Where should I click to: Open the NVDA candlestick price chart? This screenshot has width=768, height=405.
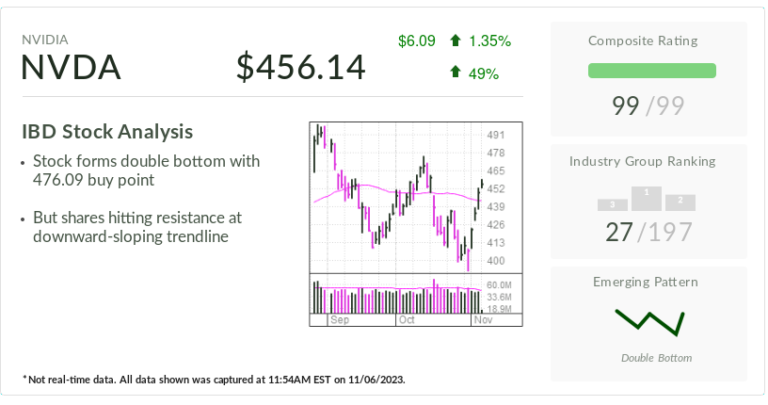[x=397, y=196]
